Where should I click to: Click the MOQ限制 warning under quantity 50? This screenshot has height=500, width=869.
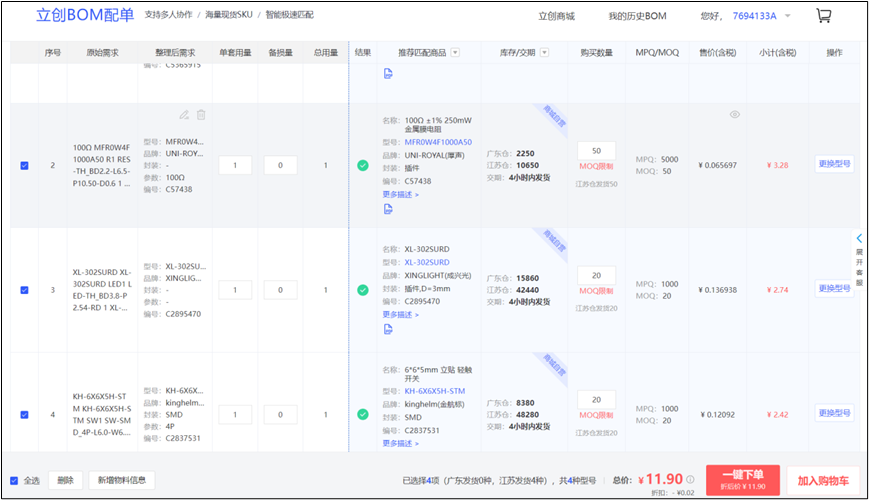(596, 166)
